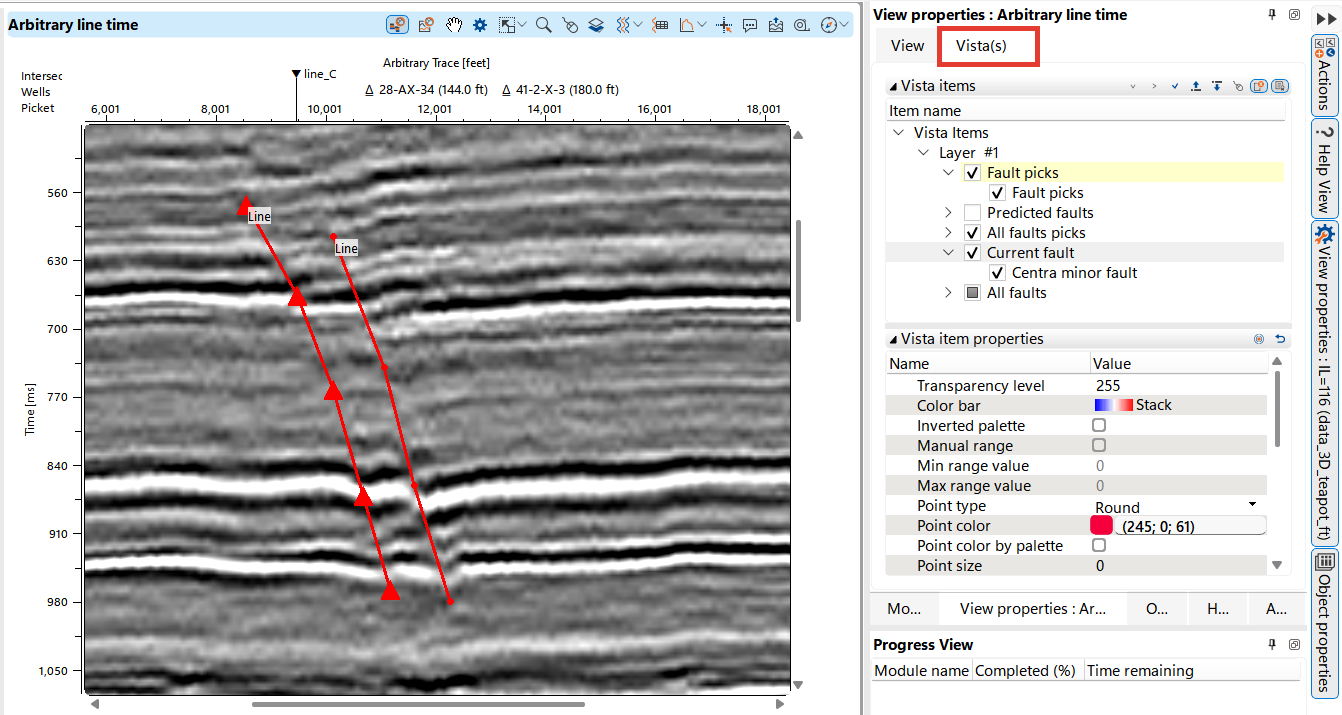This screenshot has width=1342, height=715.
Task: Open the annotation comment tool
Action: (750, 25)
